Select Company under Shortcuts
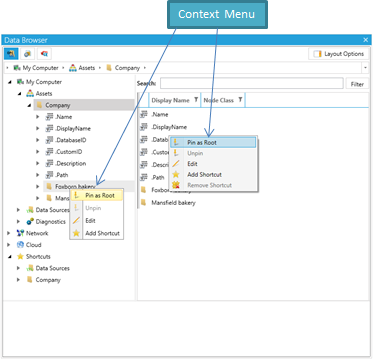This screenshot has width=375, height=360. coord(48,280)
